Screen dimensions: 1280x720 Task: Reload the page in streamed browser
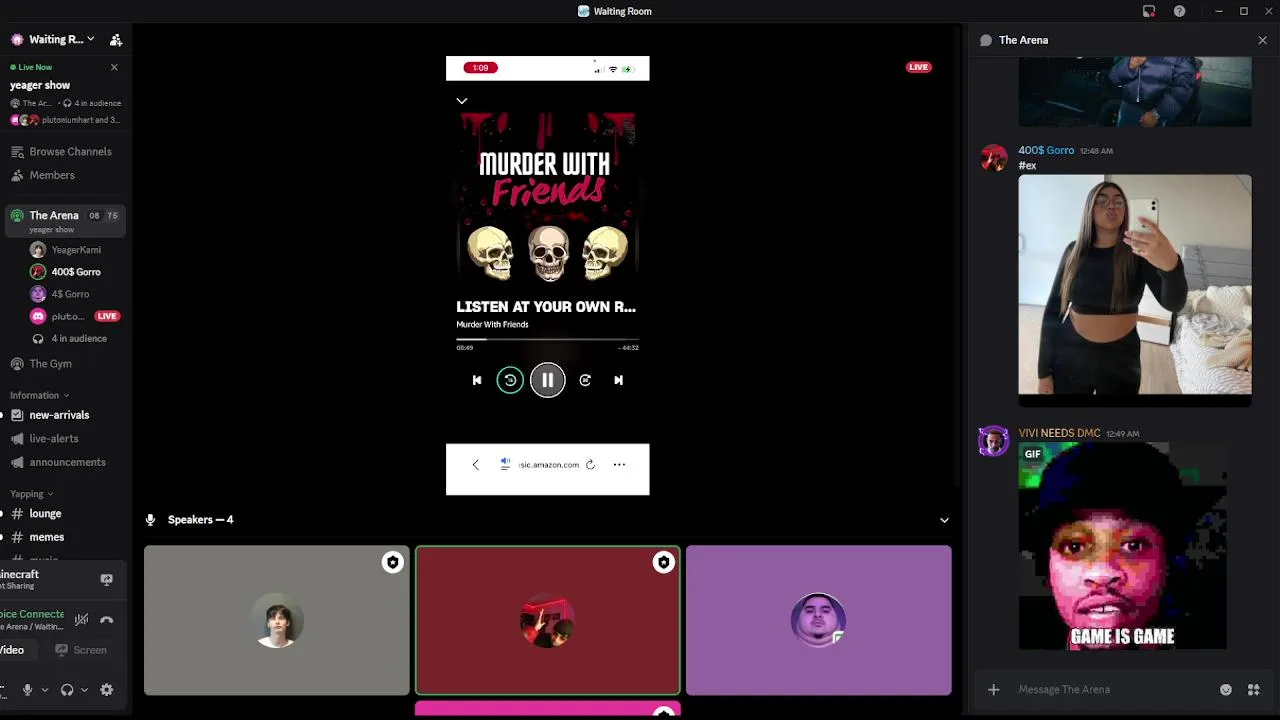tap(590, 465)
